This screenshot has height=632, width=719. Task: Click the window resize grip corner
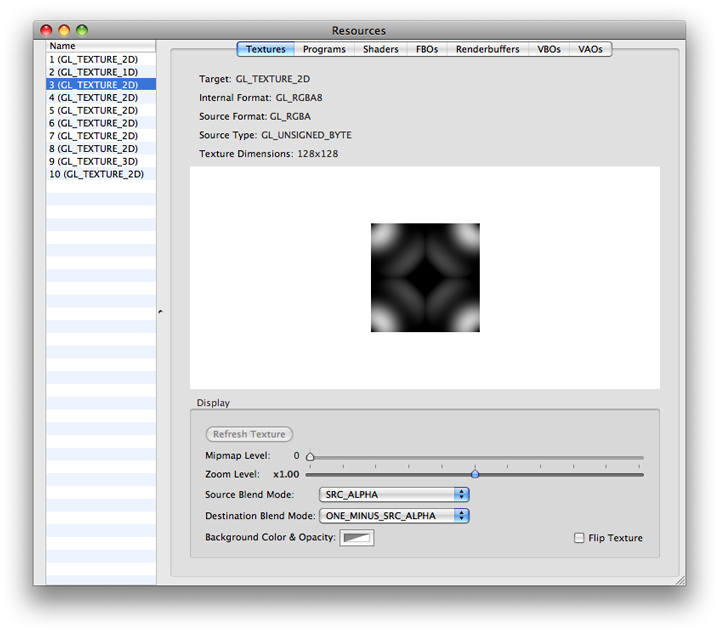tap(679, 579)
